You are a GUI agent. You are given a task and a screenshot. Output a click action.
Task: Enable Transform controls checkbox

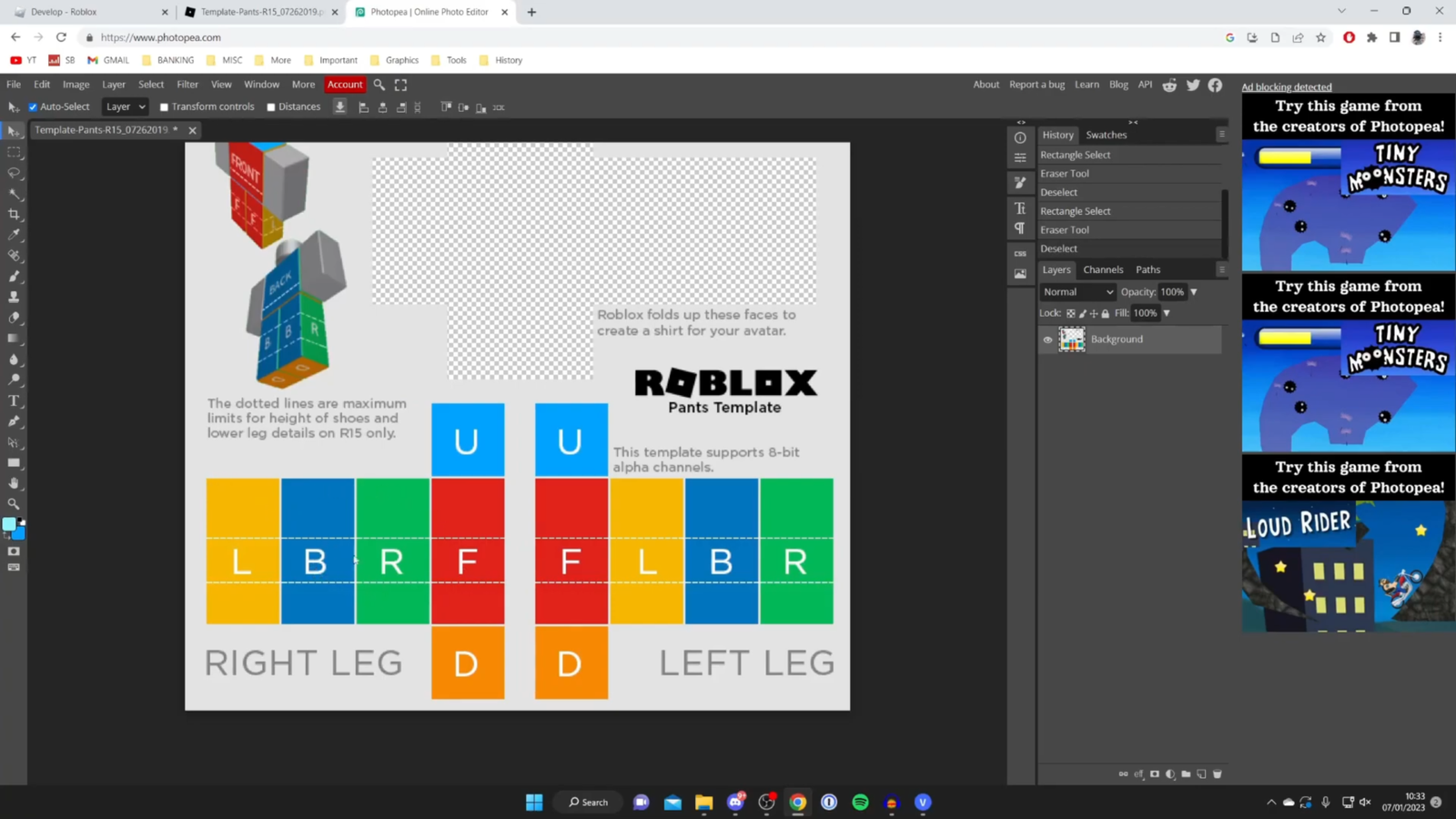(164, 106)
